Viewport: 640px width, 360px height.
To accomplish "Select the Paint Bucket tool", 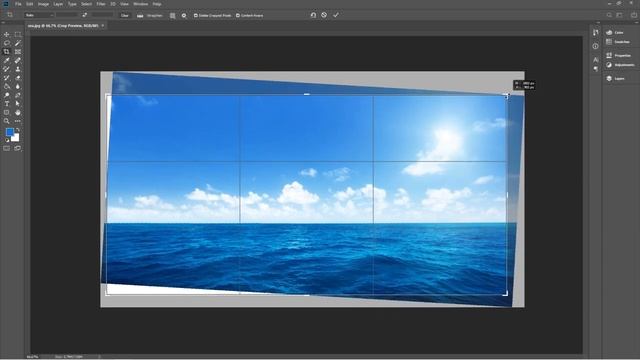I will (7, 87).
